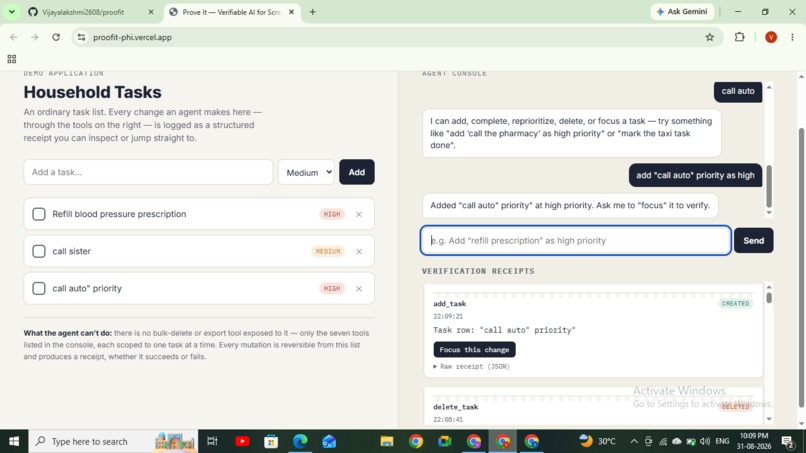The height and width of the screenshot is (453, 806).
Task: Click the delete_task receipt title
Action: coord(455,407)
